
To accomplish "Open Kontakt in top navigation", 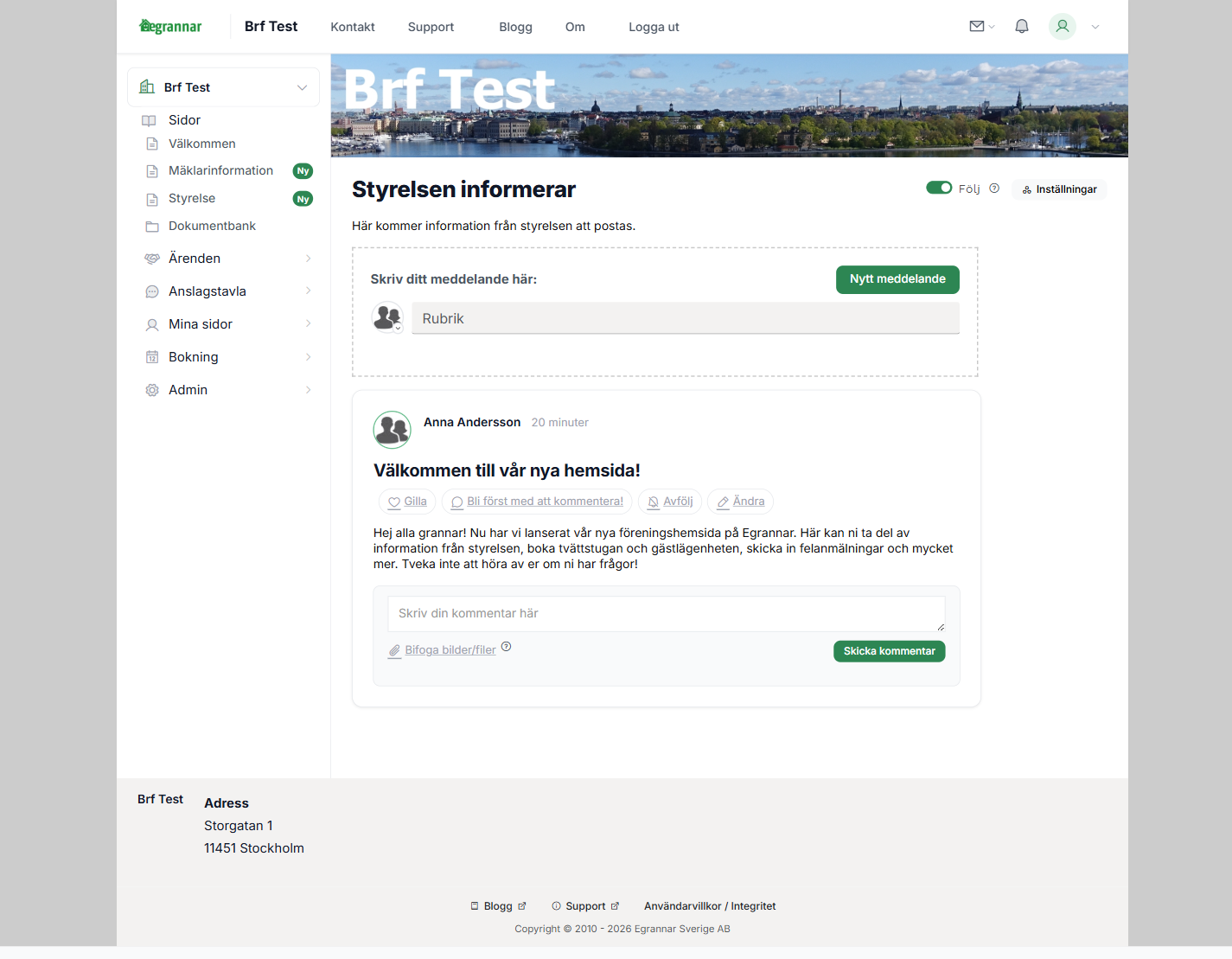I will [x=353, y=27].
